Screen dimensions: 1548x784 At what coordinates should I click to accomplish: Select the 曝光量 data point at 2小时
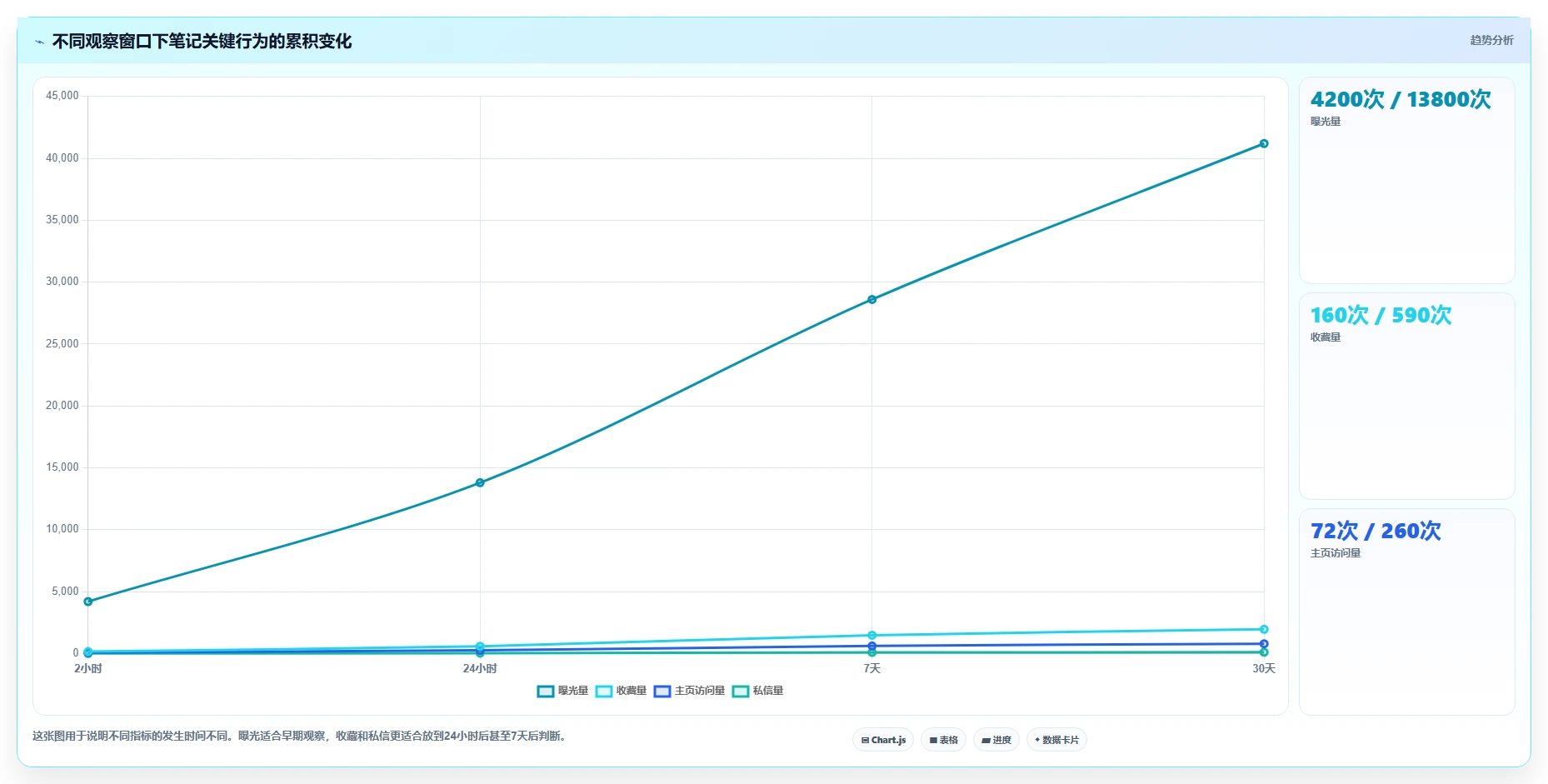pos(88,602)
